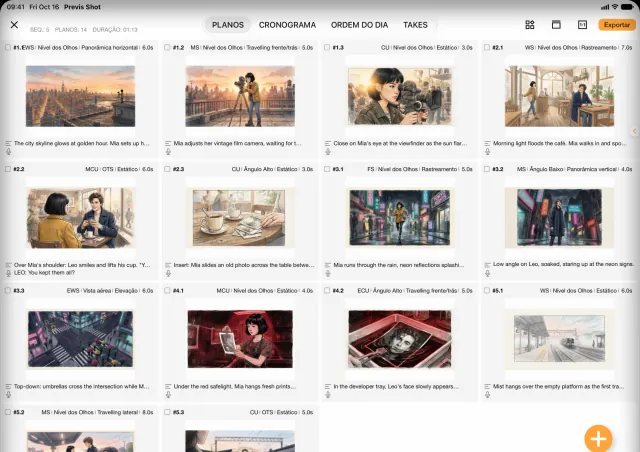Select the checkbox for shot #3.2
The image size is (640, 452).
coord(487,169)
